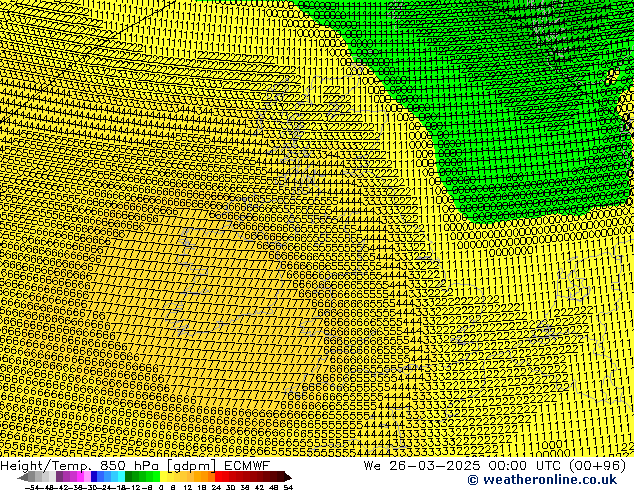This screenshot has width=634, height=490.
Task: Click the dark maroon right arrow of legend
Action: (x=288, y=477)
